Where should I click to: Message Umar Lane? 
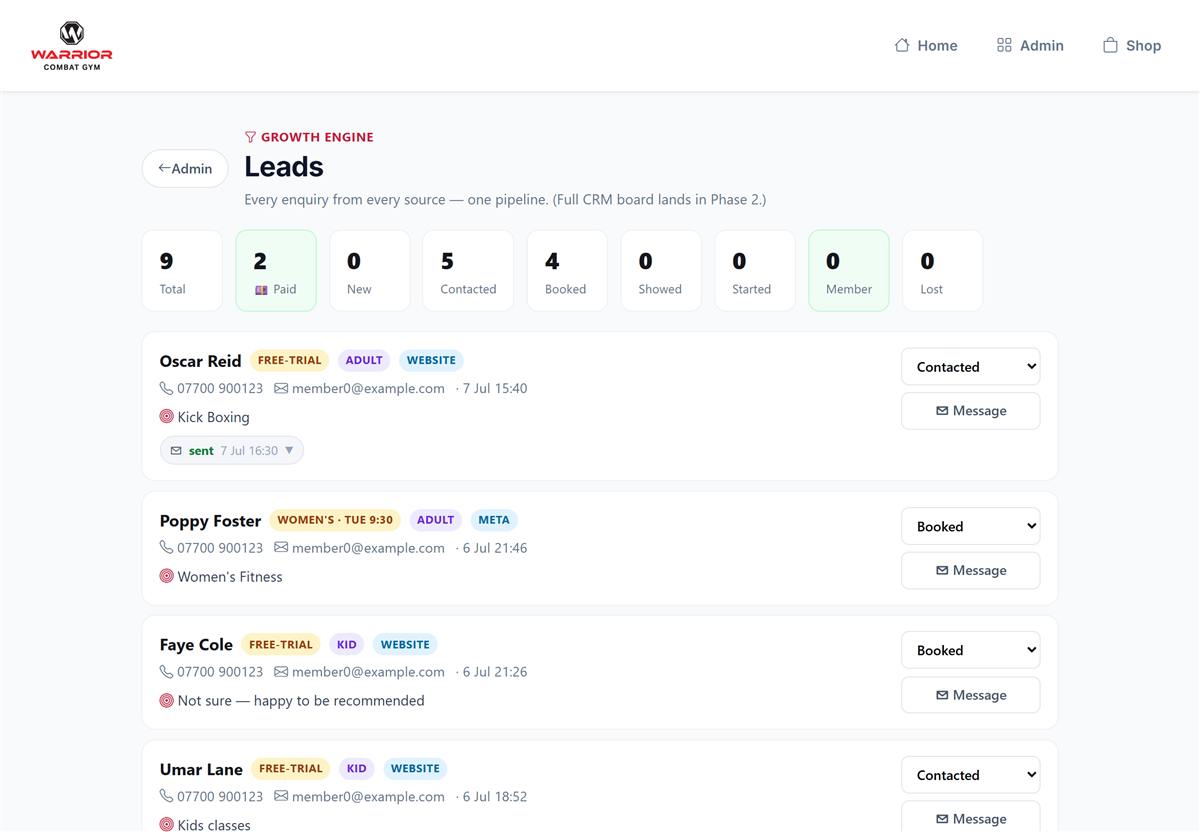tap(970, 815)
